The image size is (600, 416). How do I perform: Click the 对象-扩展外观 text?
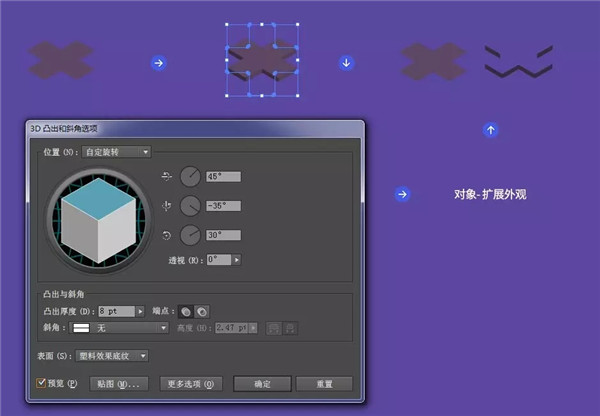[x=490, y=194]
